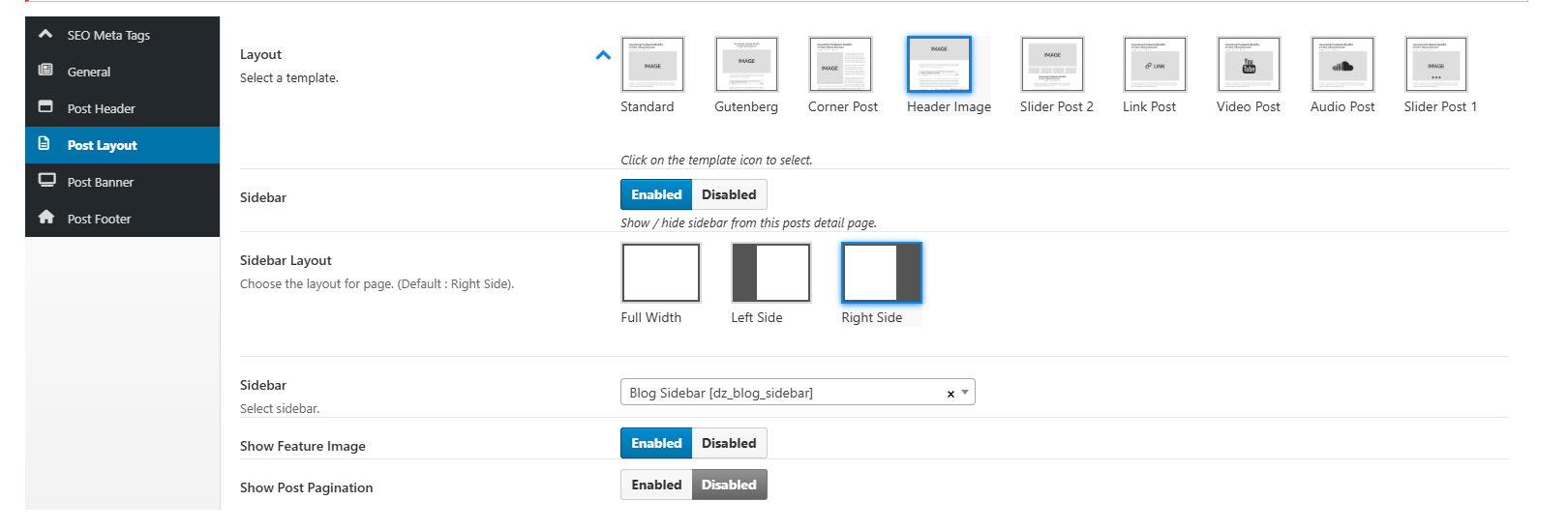Enable Show Post Pagination

pyautogui.click(x=656, y=485)
